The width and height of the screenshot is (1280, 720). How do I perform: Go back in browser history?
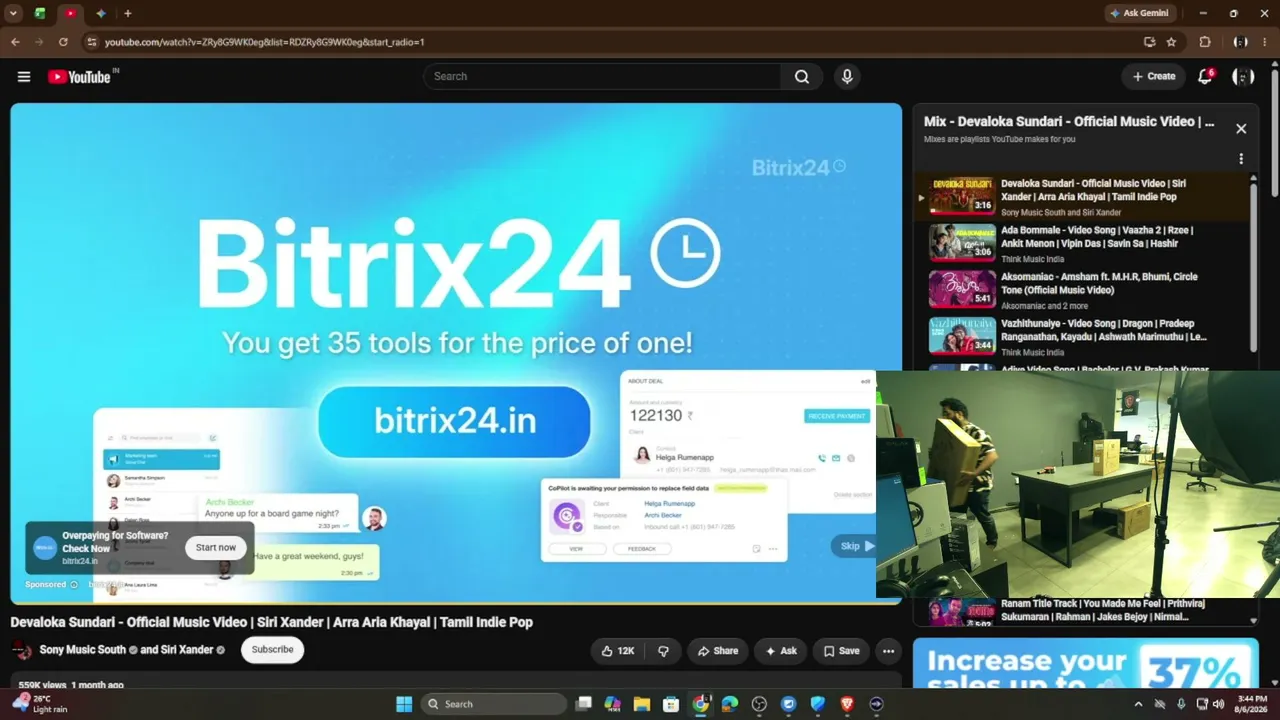15,42
